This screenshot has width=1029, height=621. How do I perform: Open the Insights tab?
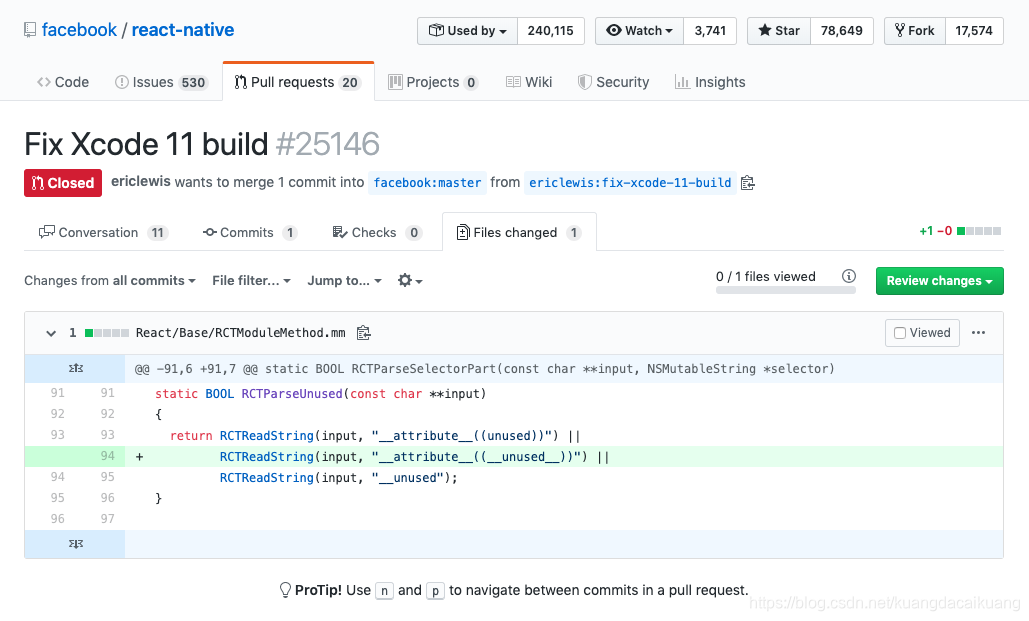pyautogui.click(x=710, y=82)
